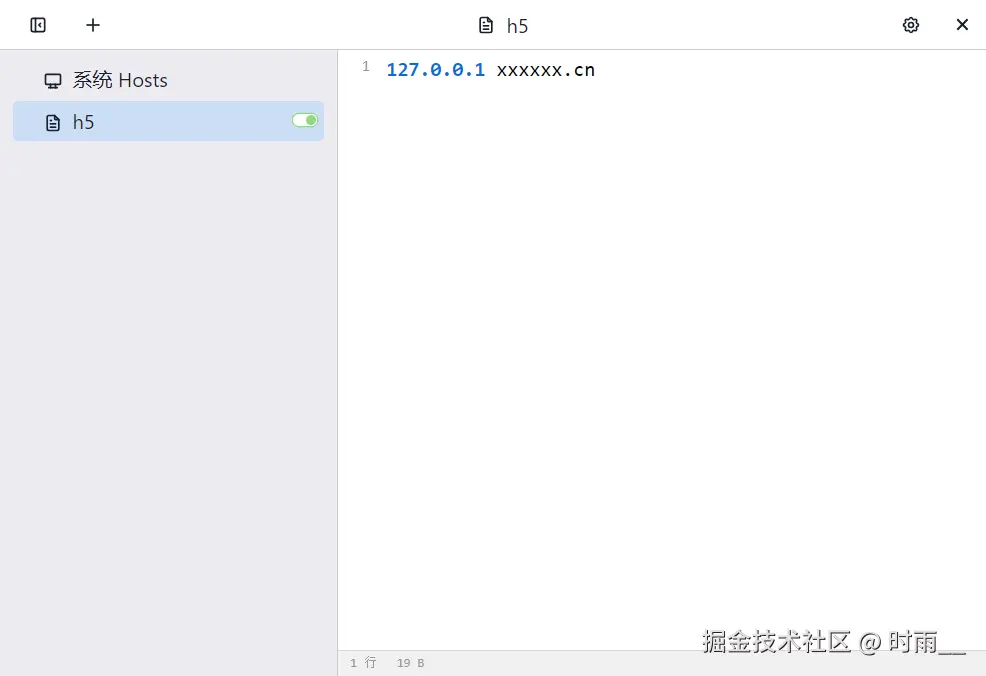Select 系统 Hosts in the sidebar
Image resolution: width=986 pixels, height=676 pixels.
coord(119,80)
